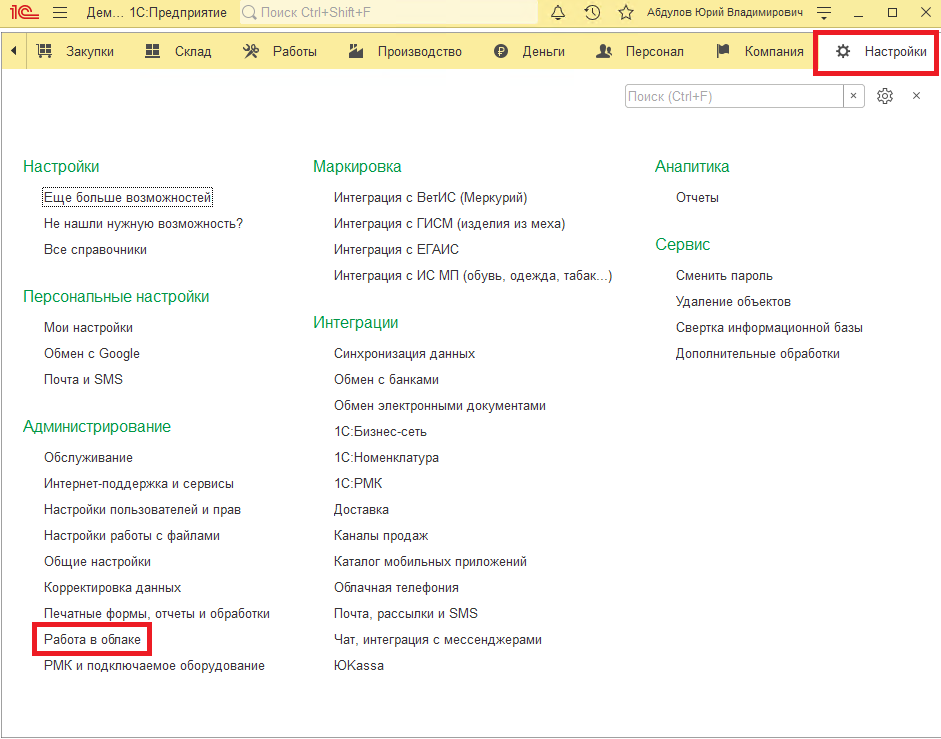Open Обмен электронными документами
This screenshot has height=739, width=941.
tap(440, 405)
